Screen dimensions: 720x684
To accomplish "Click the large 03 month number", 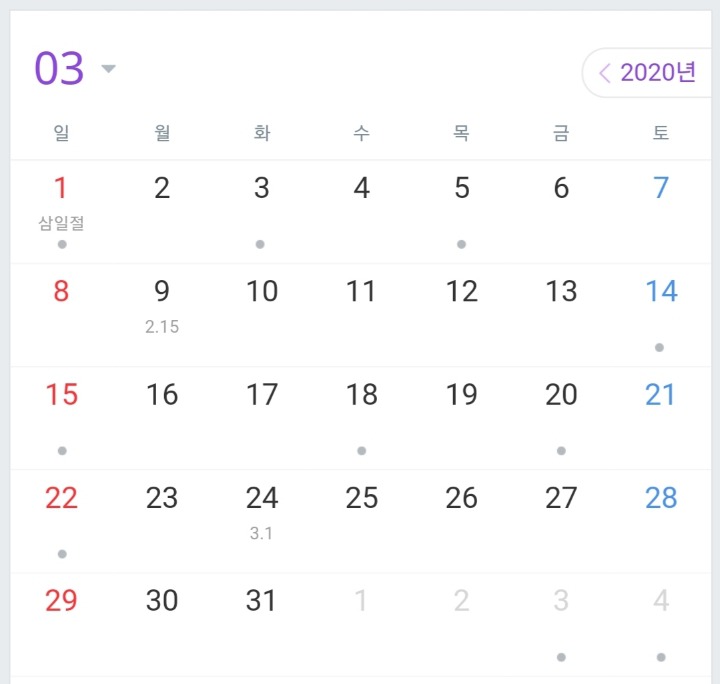I will 60,68.
